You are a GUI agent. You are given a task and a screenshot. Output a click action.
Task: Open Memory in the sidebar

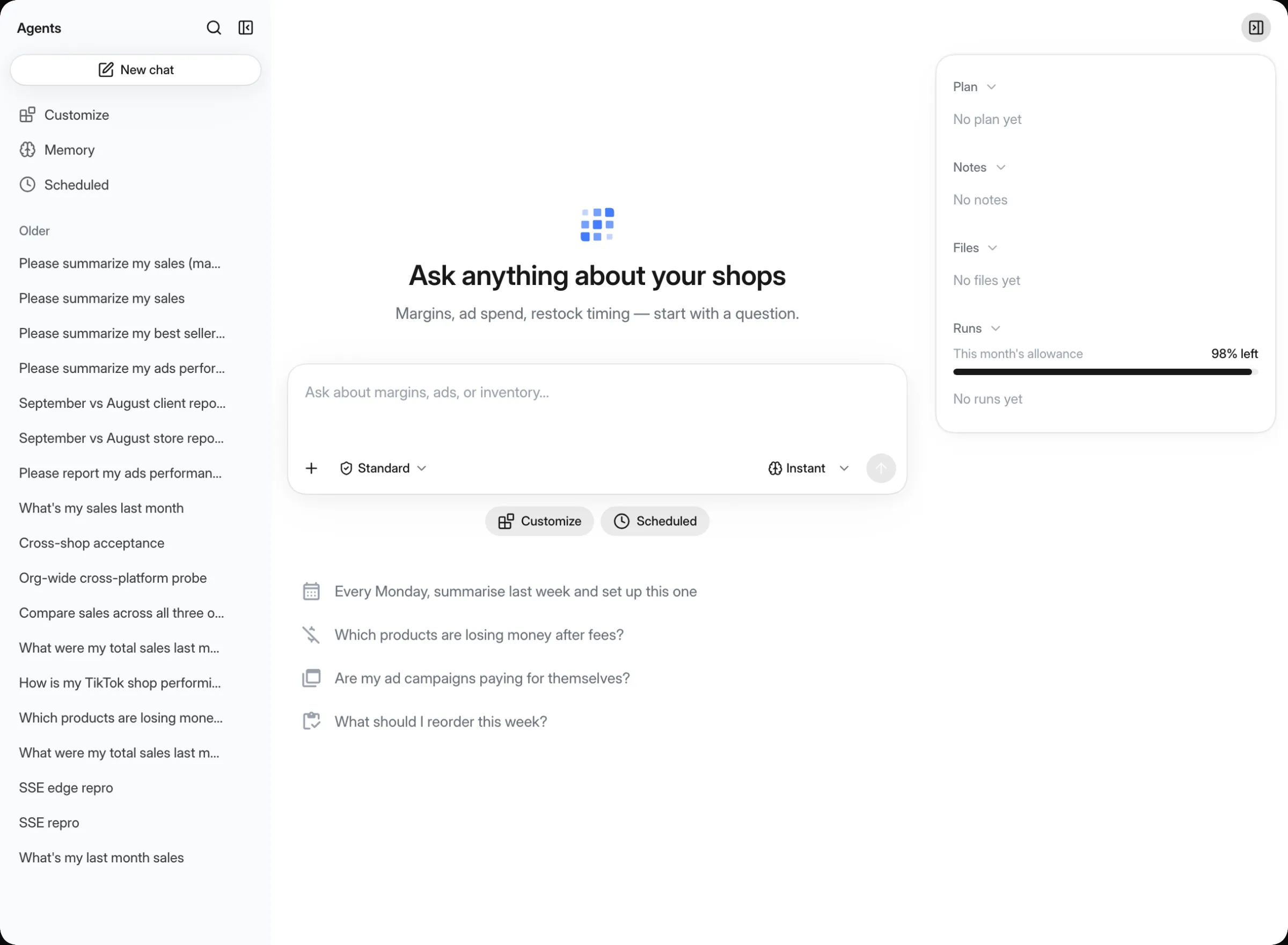pyautogui.click(x=136, y=150)
